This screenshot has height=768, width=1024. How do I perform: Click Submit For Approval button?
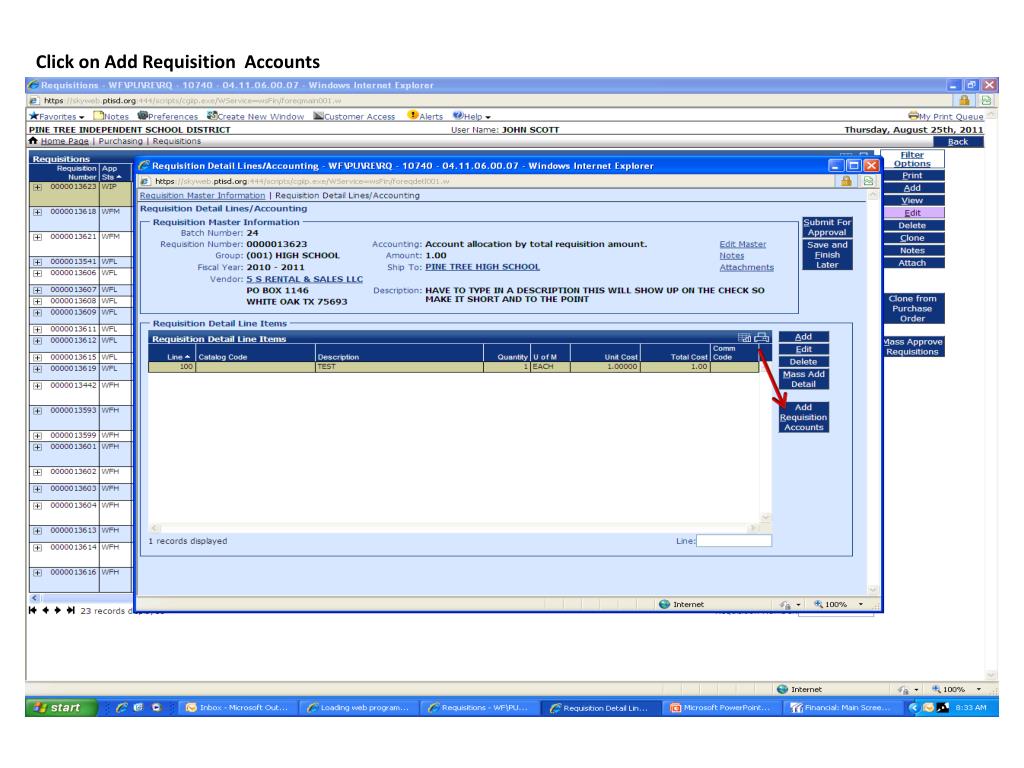(827, 227)
